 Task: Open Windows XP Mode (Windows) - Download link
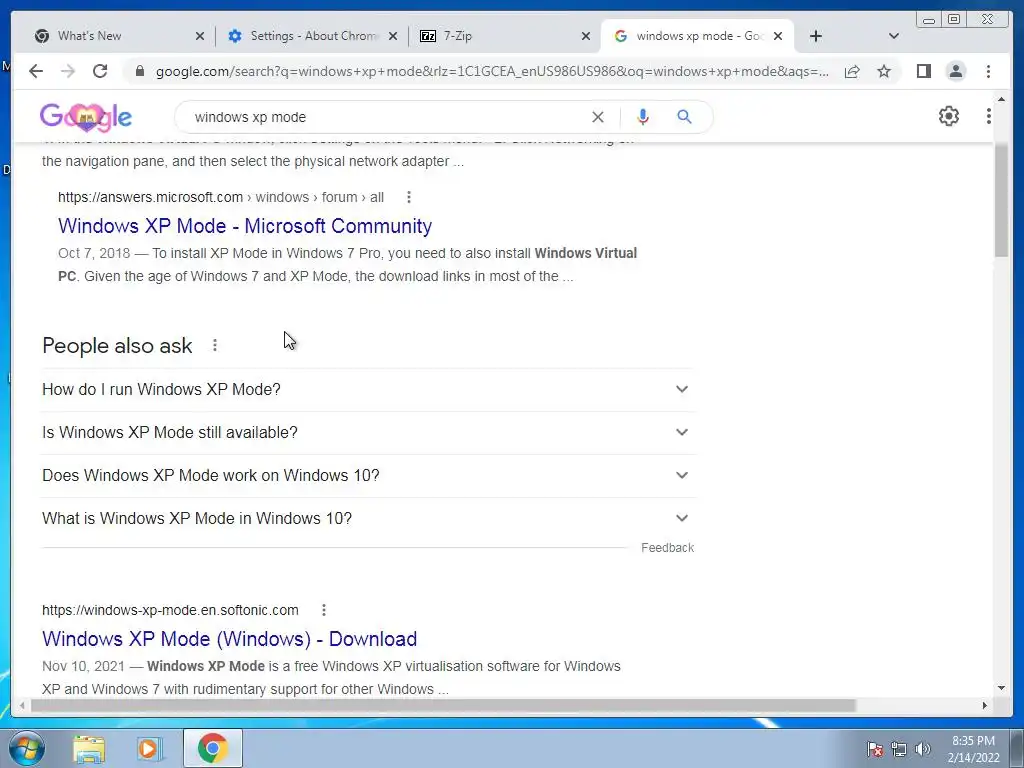click(x=229, y=639)
